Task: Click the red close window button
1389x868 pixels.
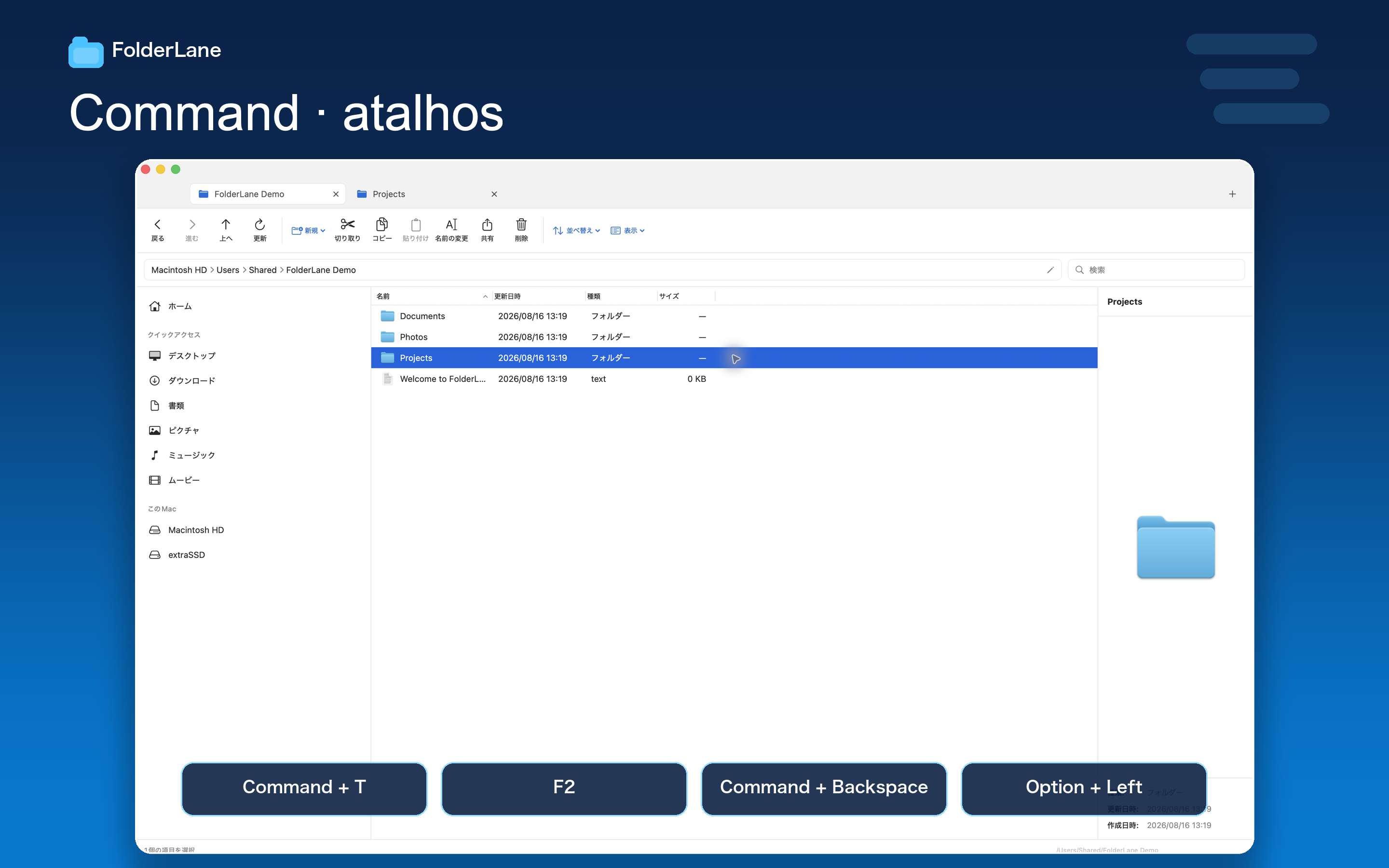Action: click(145, 169)
